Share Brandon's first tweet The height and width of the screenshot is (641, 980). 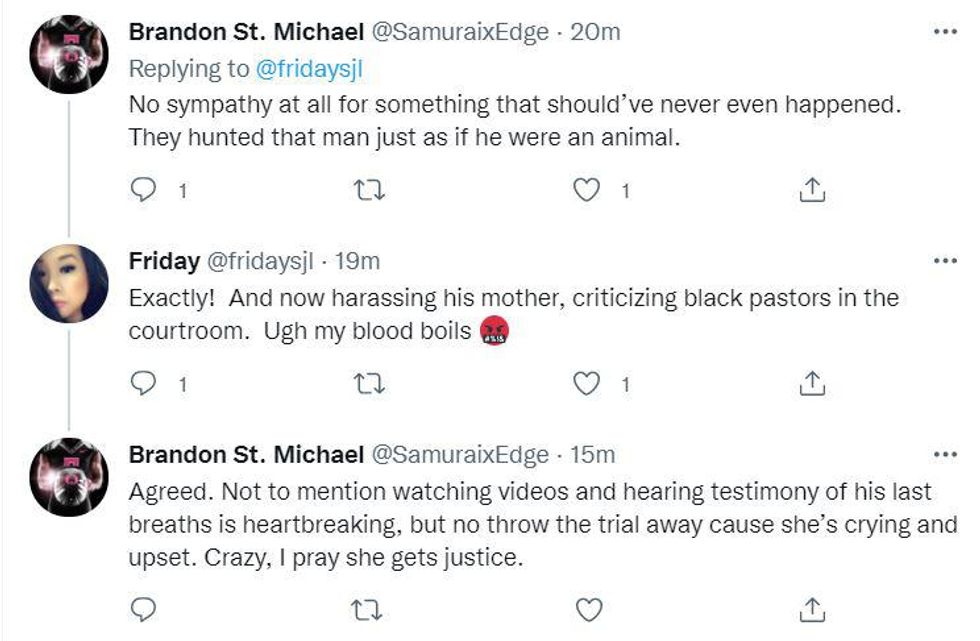coord(813,190)
